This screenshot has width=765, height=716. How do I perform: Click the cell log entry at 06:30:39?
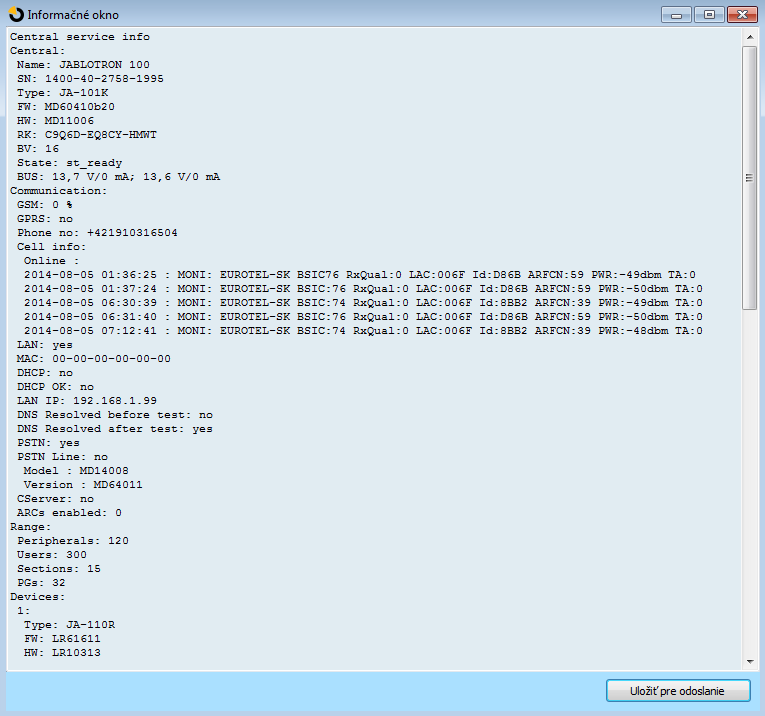pyautogui.click(x=363, y=303)
